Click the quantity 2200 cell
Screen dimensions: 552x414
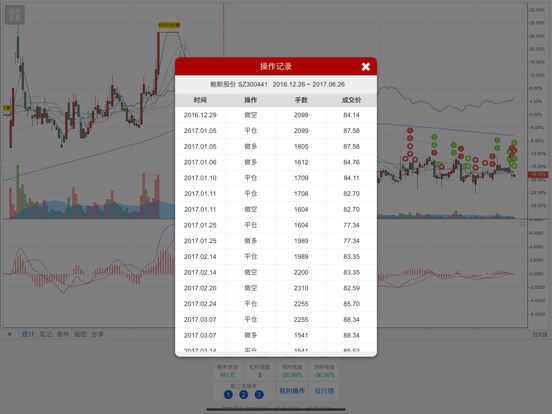tap(301, 272)
